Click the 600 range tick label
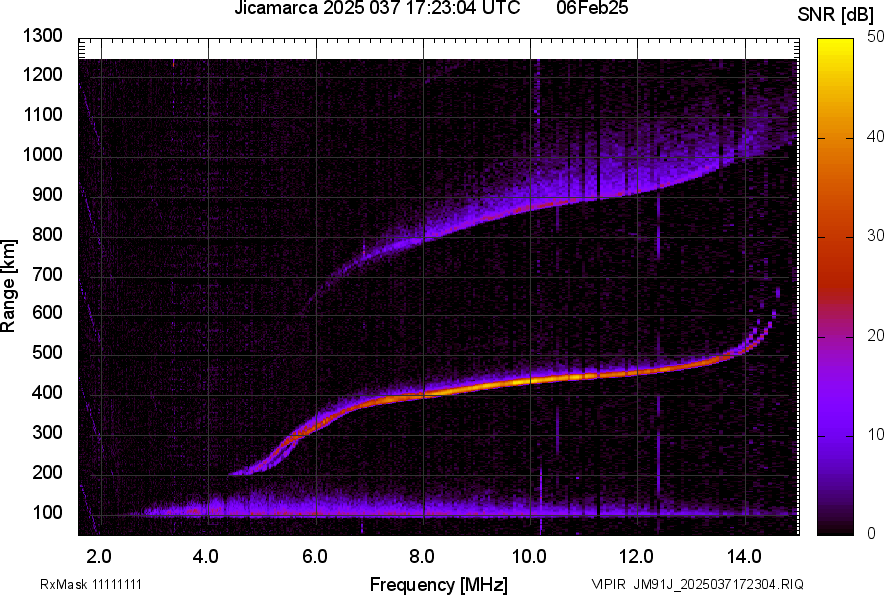 (x=47, y=313)
